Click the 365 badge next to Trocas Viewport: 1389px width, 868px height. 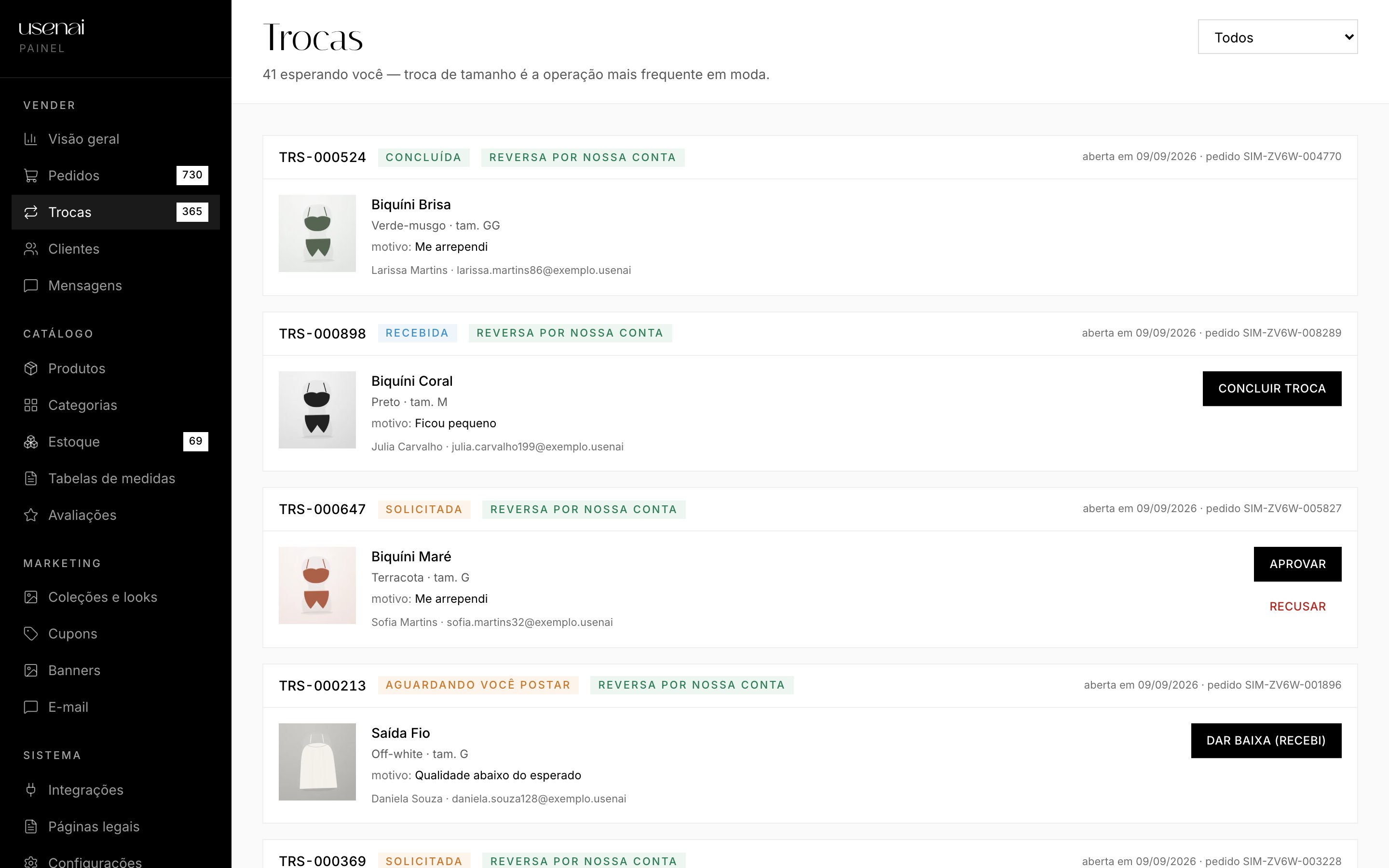click(192, 212)
